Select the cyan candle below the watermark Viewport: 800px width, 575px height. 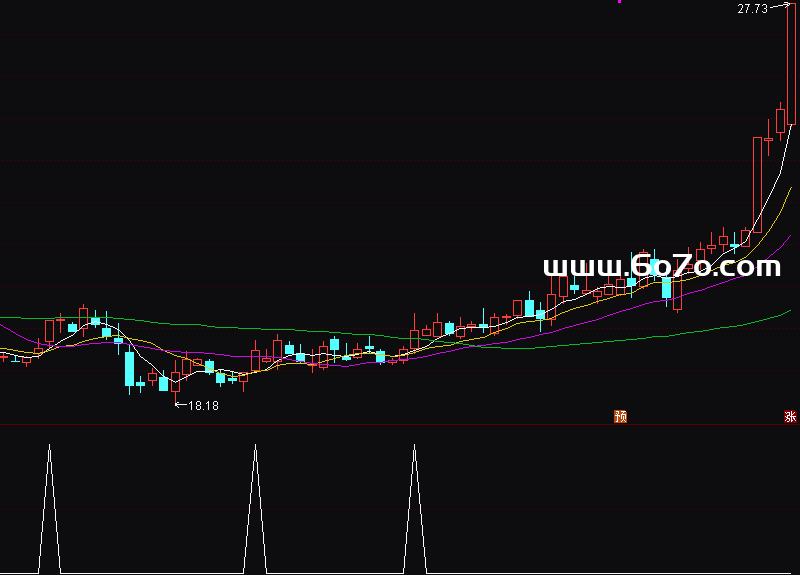point(666,288)
